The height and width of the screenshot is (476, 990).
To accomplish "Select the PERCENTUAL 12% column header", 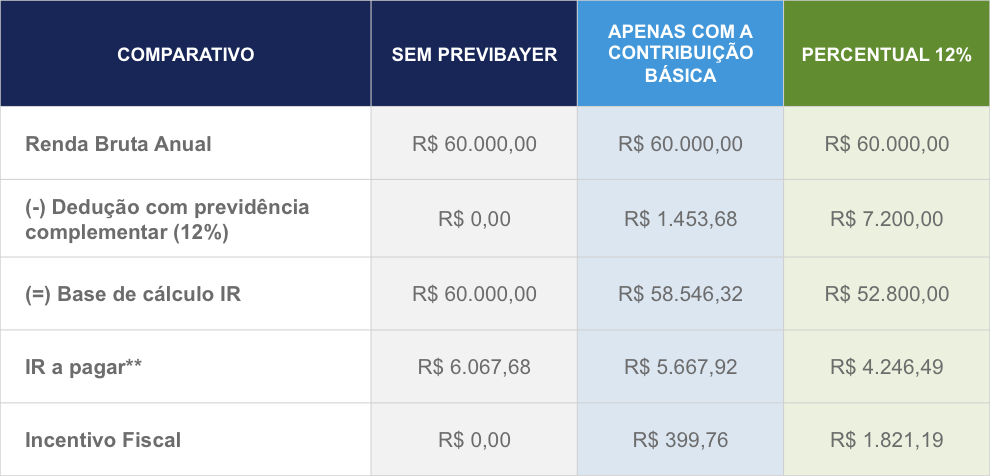I will point(886,54).
